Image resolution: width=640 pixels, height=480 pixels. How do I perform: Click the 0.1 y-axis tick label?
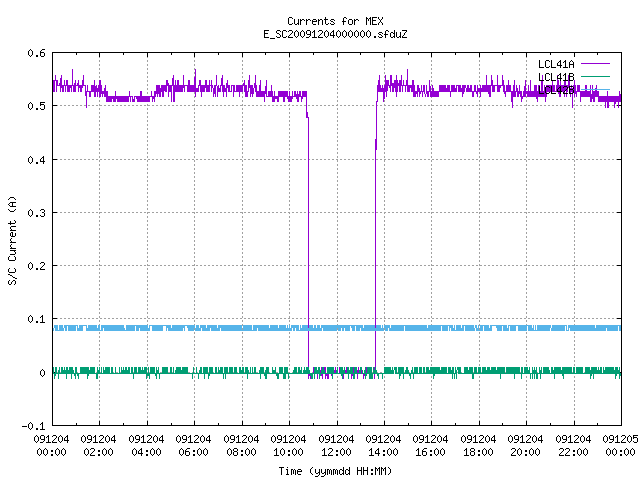(36, 319)
